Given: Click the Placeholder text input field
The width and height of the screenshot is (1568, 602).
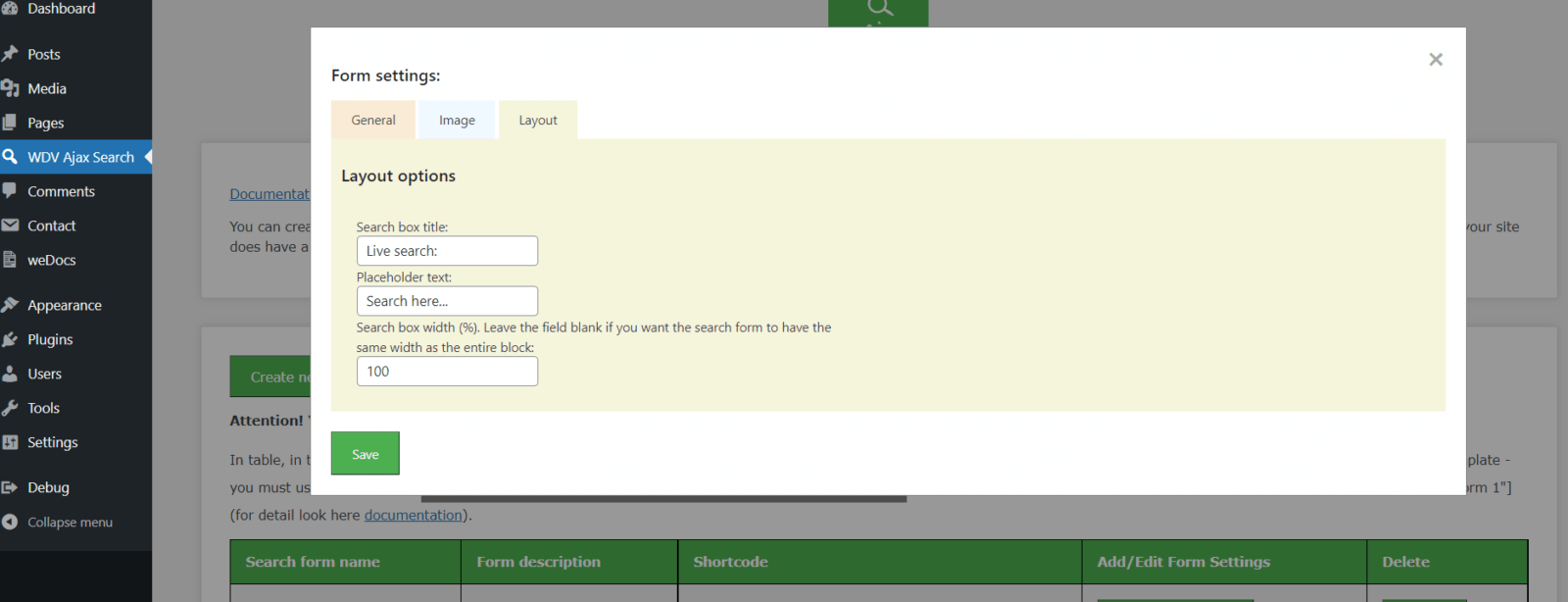Looking at the screenshot, I should [447, 301].
